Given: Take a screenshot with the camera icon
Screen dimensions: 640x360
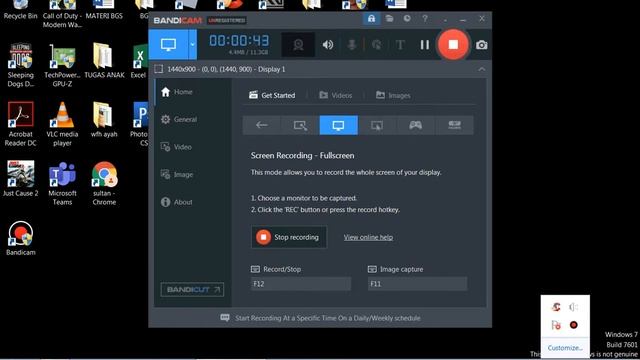Looking at the screenshot, I should (482, 45).
